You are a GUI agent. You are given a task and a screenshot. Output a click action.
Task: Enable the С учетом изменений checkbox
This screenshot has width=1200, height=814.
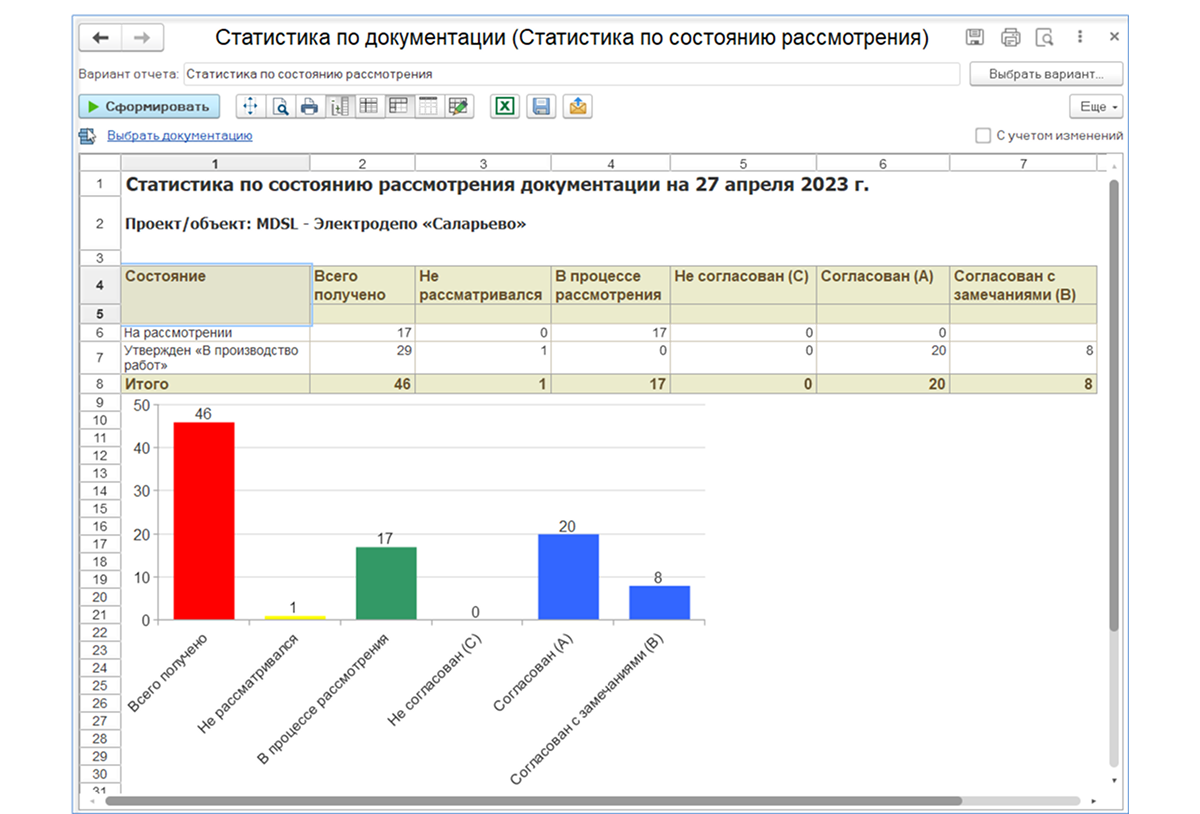point(983,135)
